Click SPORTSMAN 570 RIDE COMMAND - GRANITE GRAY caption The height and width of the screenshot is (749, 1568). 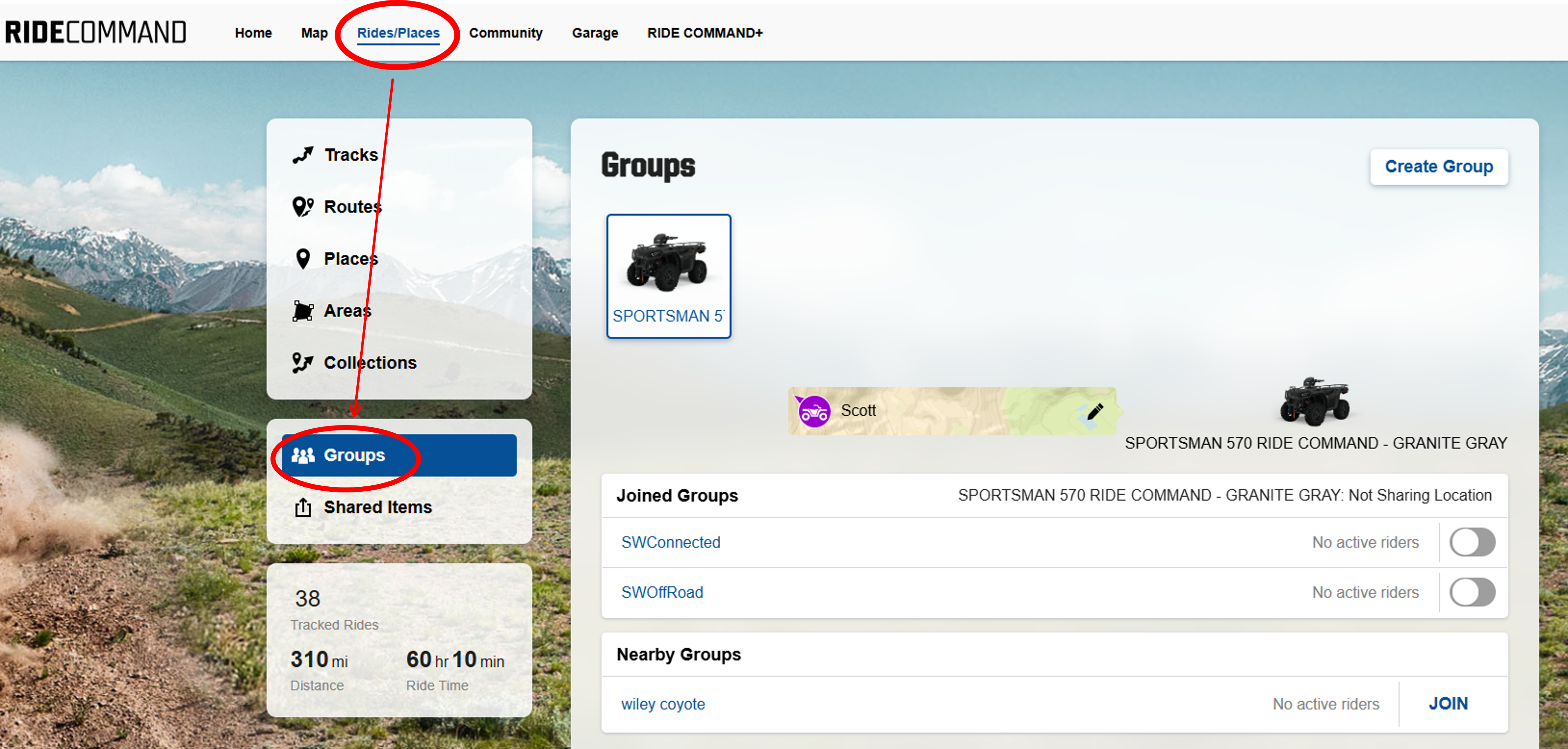click(1316, 443)
